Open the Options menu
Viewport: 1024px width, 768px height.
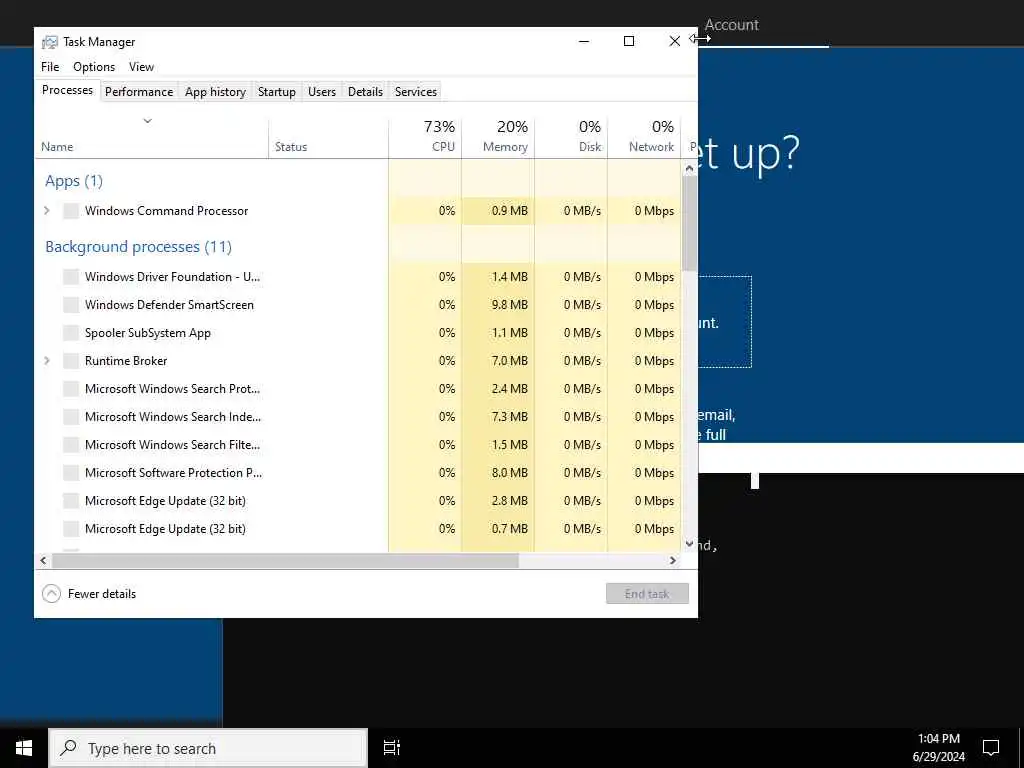[x=94, y=67]
